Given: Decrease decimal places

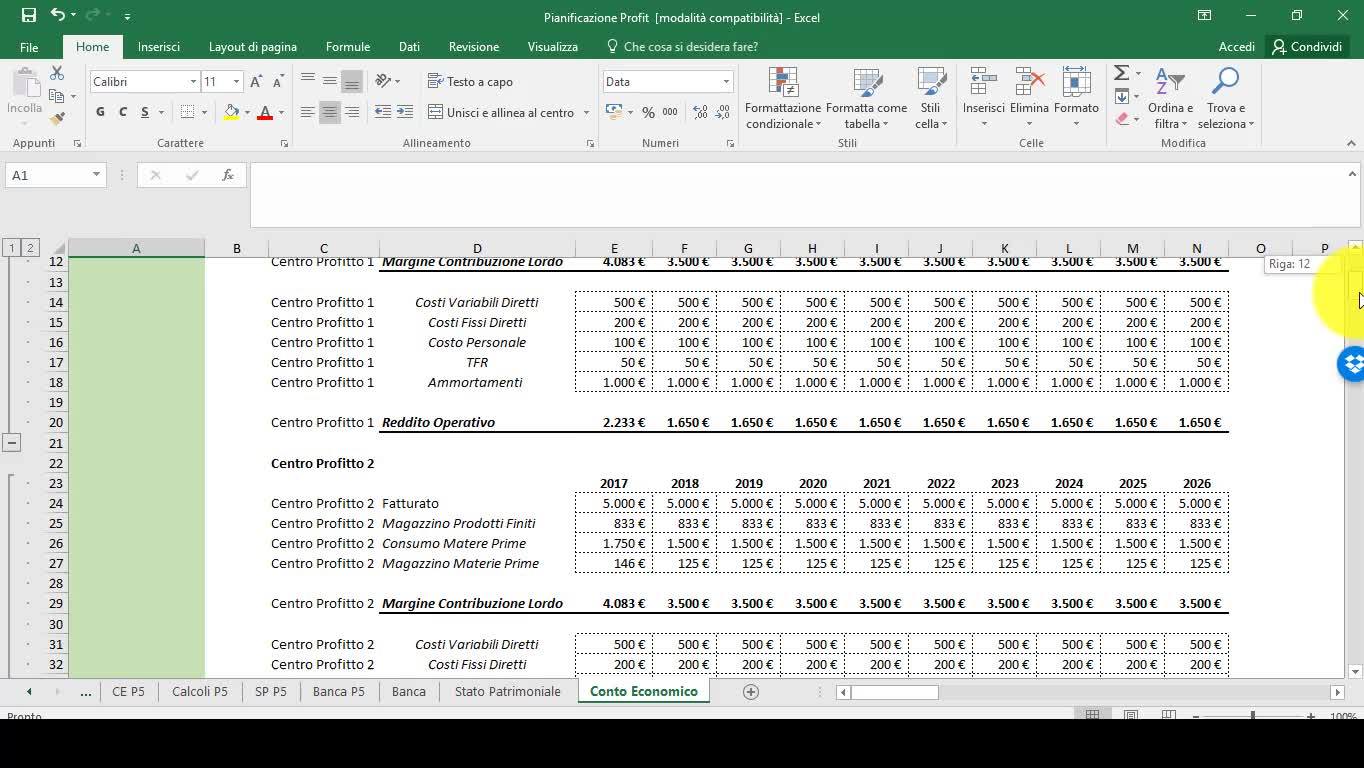Looking at the screenshot, I should coord(722,112).
